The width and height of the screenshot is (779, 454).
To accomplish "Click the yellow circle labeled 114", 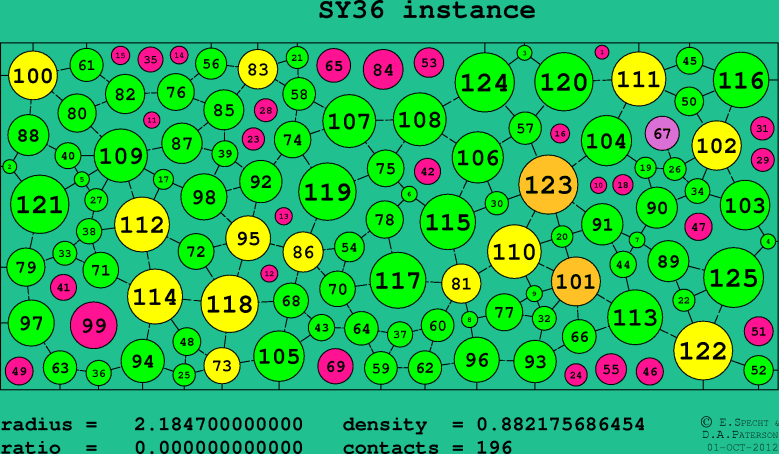I will pos(155,297).
